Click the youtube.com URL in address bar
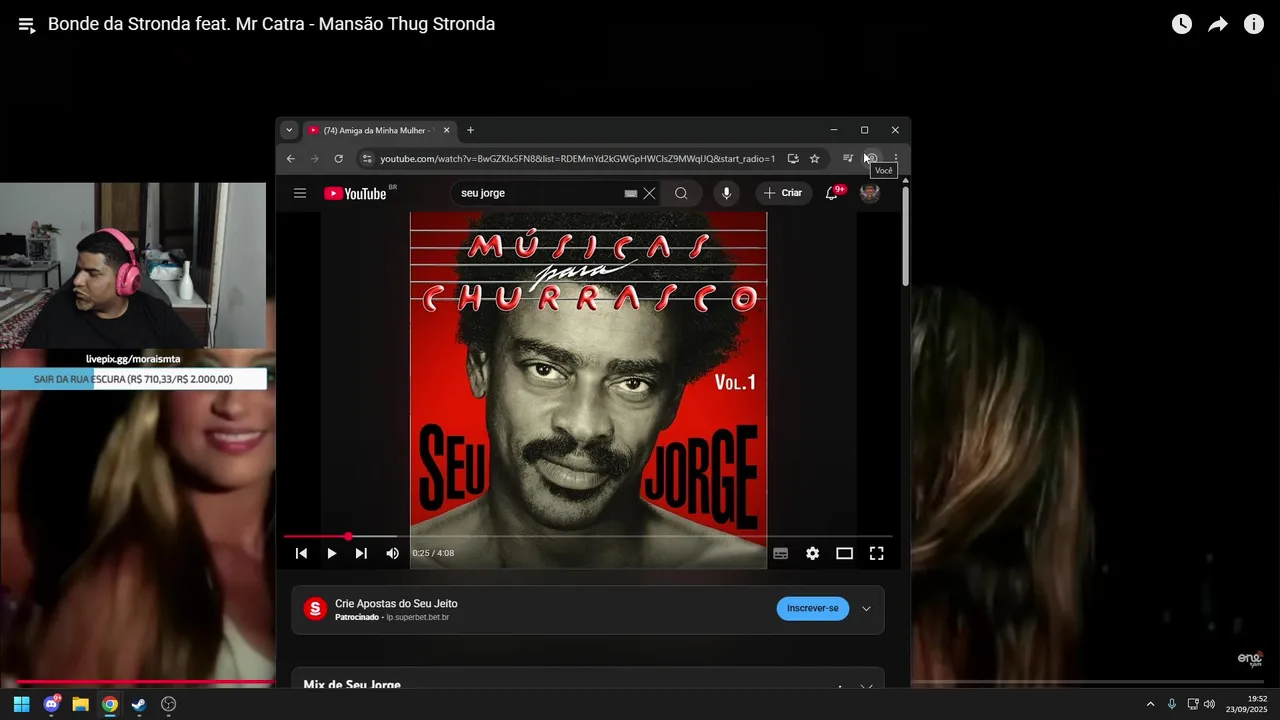1280x720 pixels. (x=577, y=159)
